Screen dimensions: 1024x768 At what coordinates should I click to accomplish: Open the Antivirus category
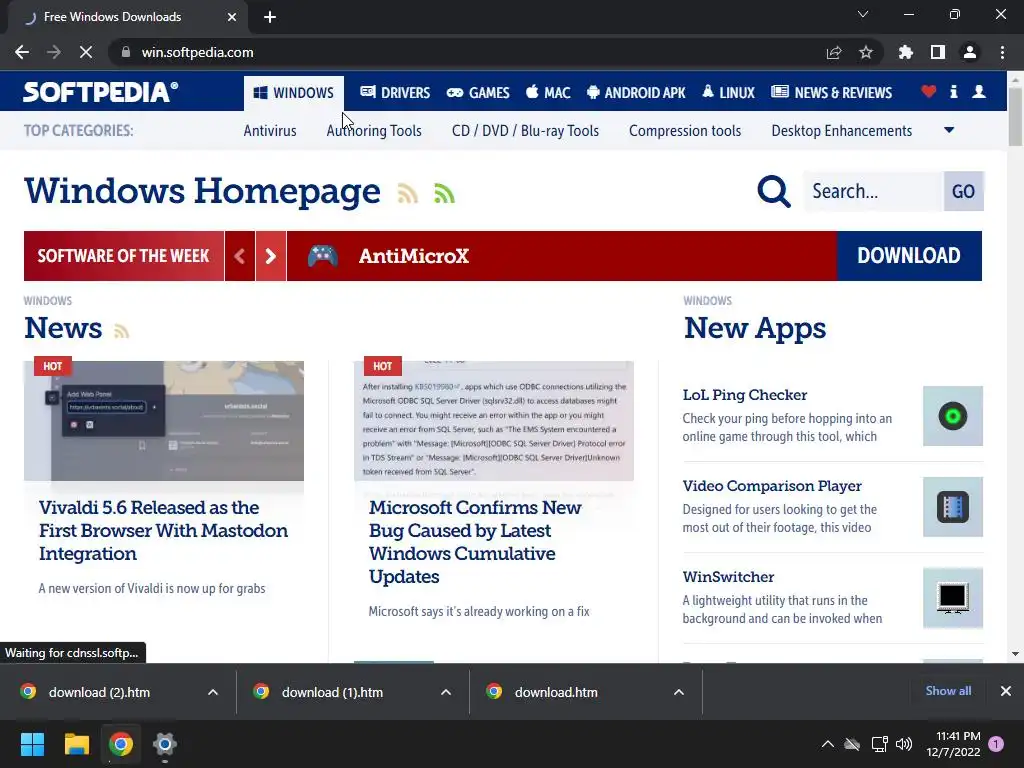[270, 131]
